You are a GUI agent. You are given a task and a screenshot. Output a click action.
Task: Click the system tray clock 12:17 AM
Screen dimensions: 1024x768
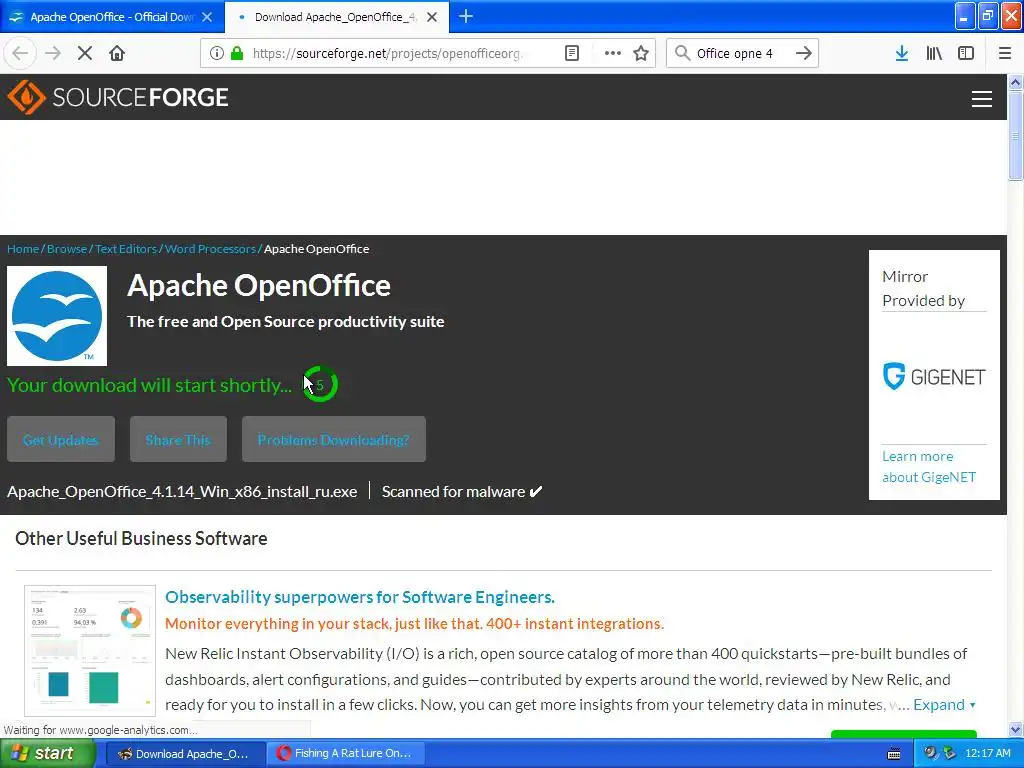[x=987, y=753]
